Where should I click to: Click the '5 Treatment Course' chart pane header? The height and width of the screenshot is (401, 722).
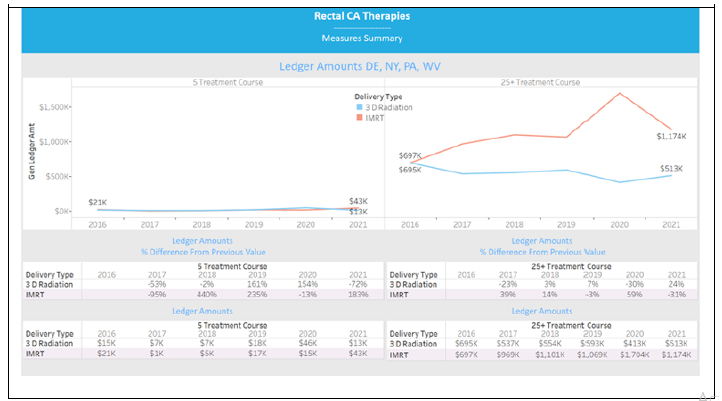coord(227,82)
